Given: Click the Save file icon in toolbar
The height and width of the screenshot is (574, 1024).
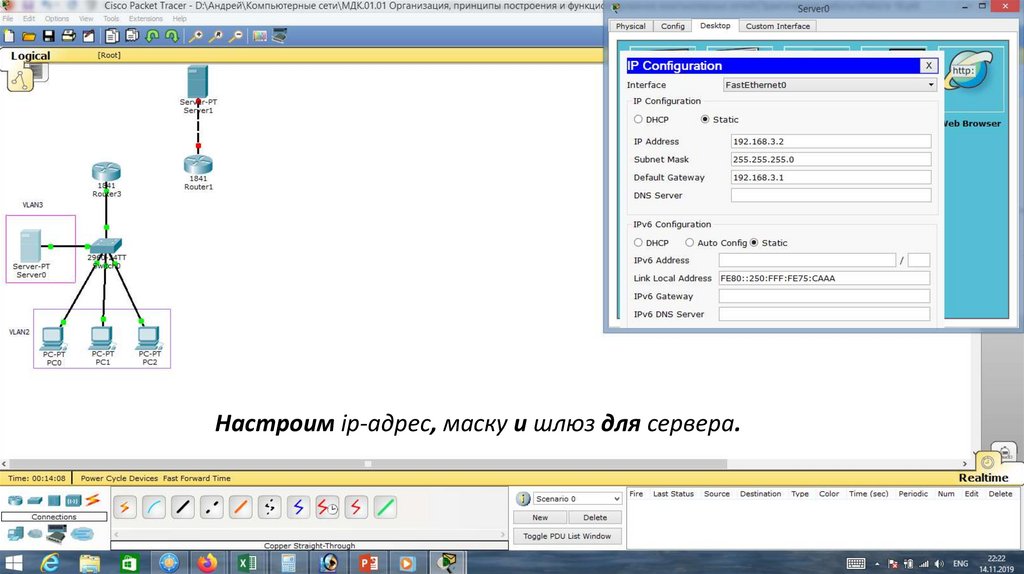Looking at the screenshot, I should click(49, 36).
